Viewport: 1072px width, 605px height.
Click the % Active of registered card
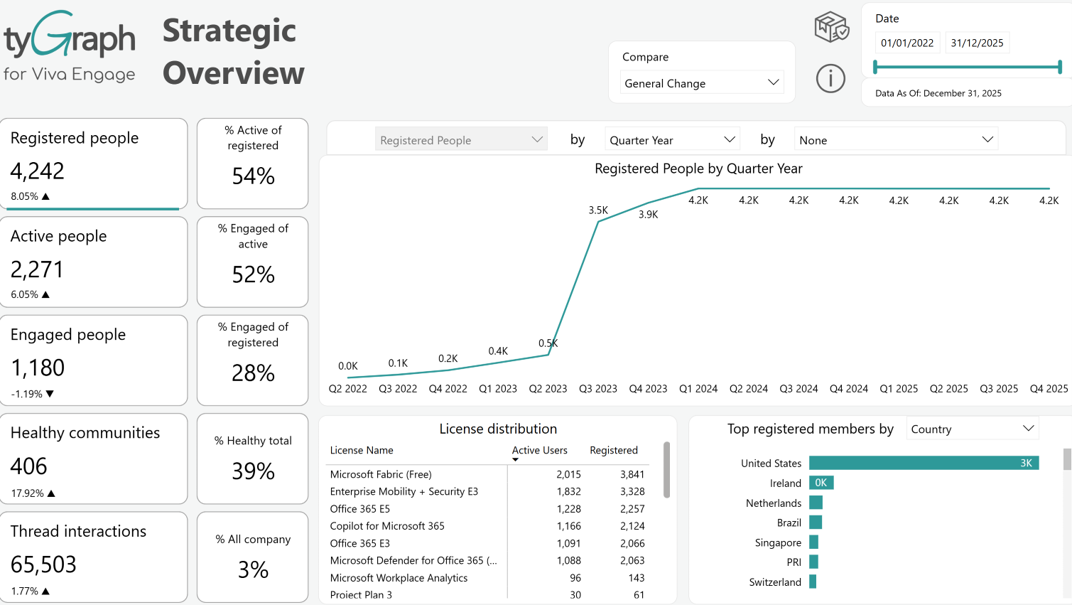point(253,164)
